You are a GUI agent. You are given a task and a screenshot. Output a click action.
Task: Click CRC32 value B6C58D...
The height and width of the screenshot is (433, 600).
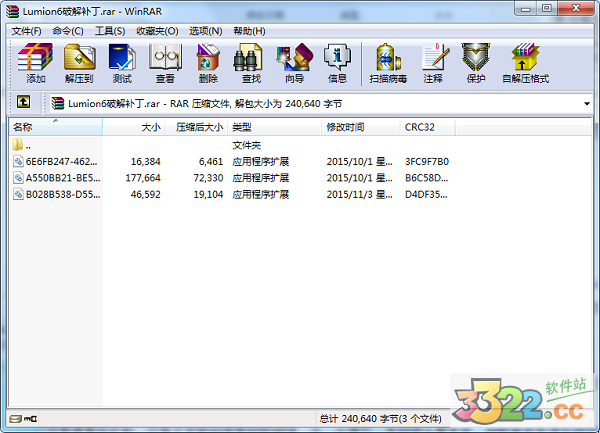(426, 178)
